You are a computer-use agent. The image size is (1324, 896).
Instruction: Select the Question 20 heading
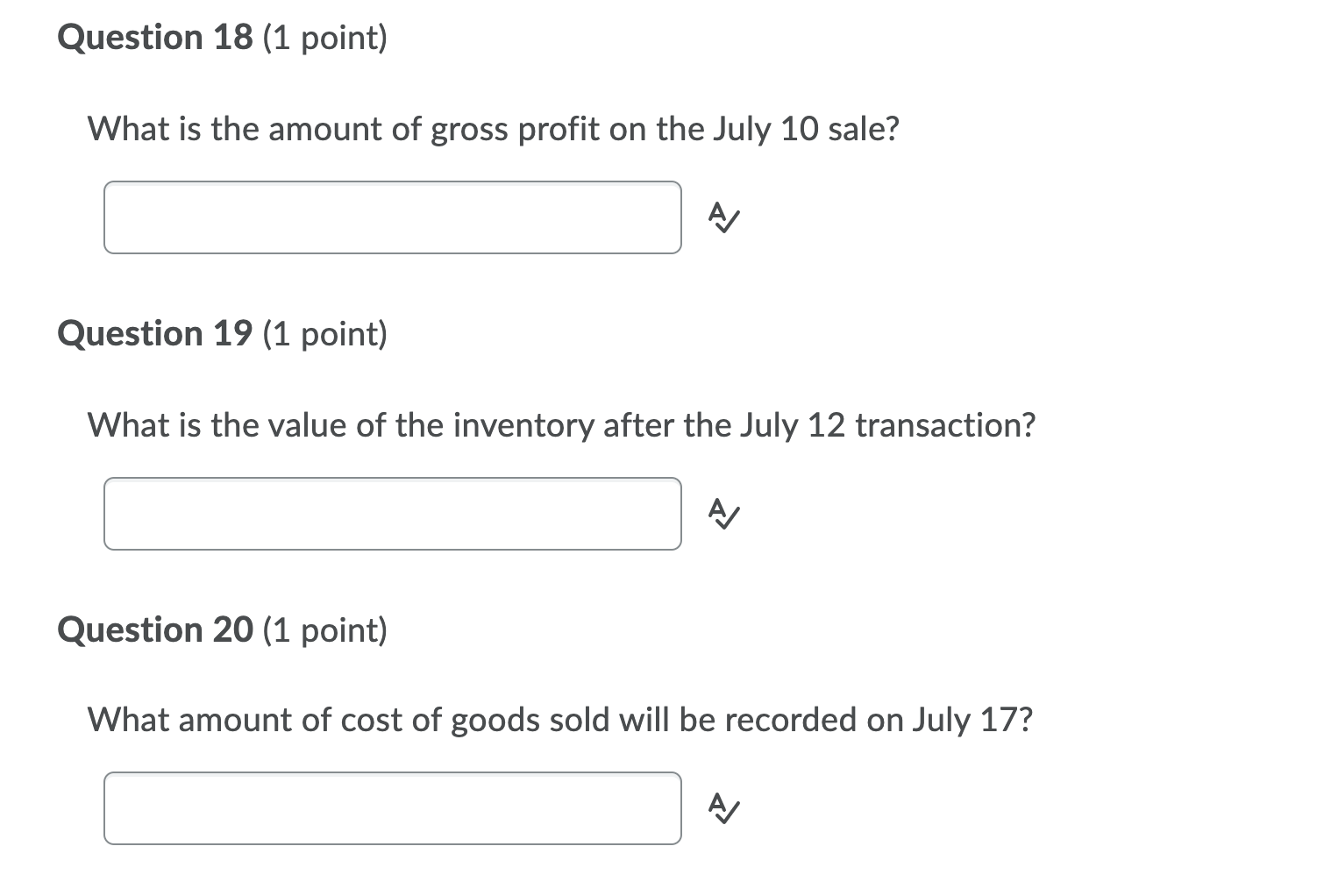(x=223, y=629)
